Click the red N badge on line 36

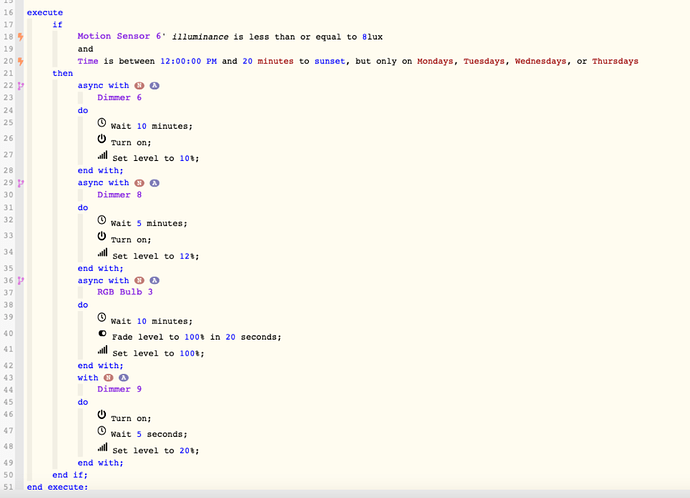[139, 280]
